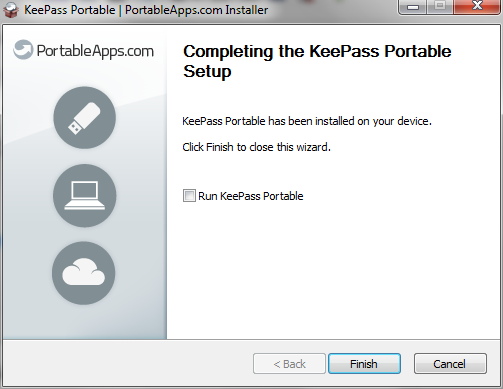
Task: Finish the KeePass Portable setup
Action: point(364,364)
